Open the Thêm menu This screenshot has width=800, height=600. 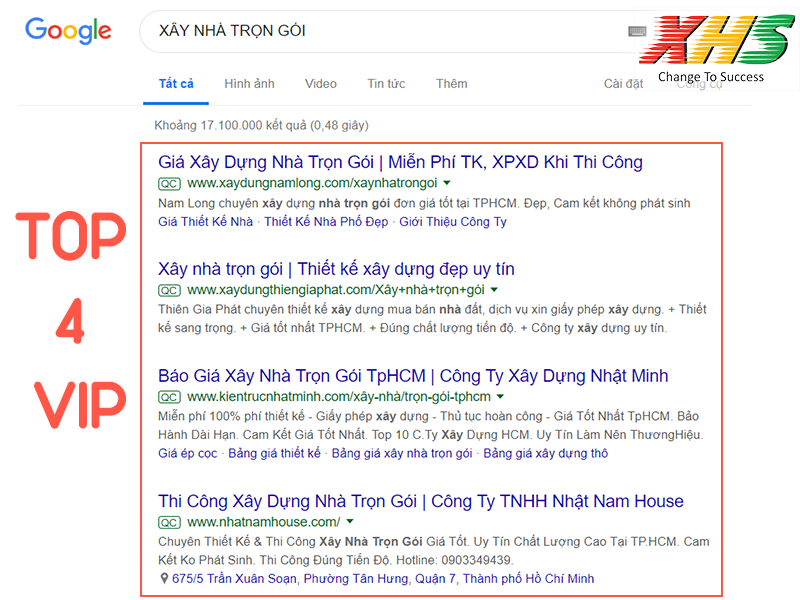(452, 84)
